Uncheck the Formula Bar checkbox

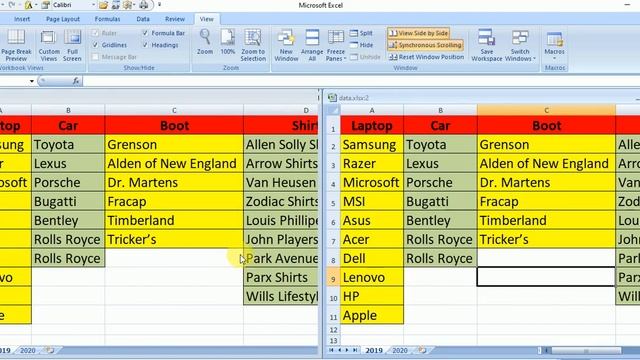click(x=145, y=33)
